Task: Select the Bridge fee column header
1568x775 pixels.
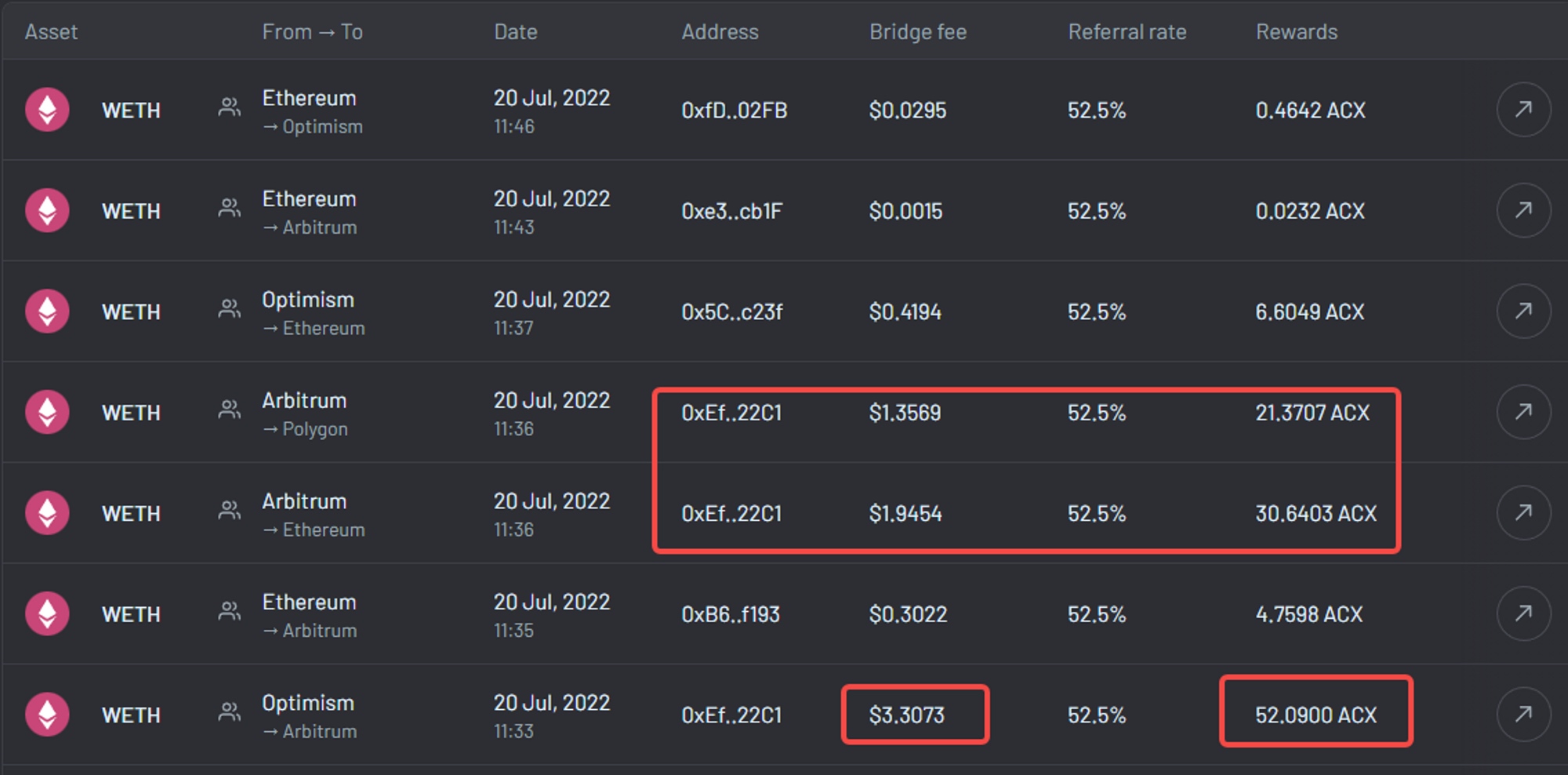Action: tap(918, 32)
